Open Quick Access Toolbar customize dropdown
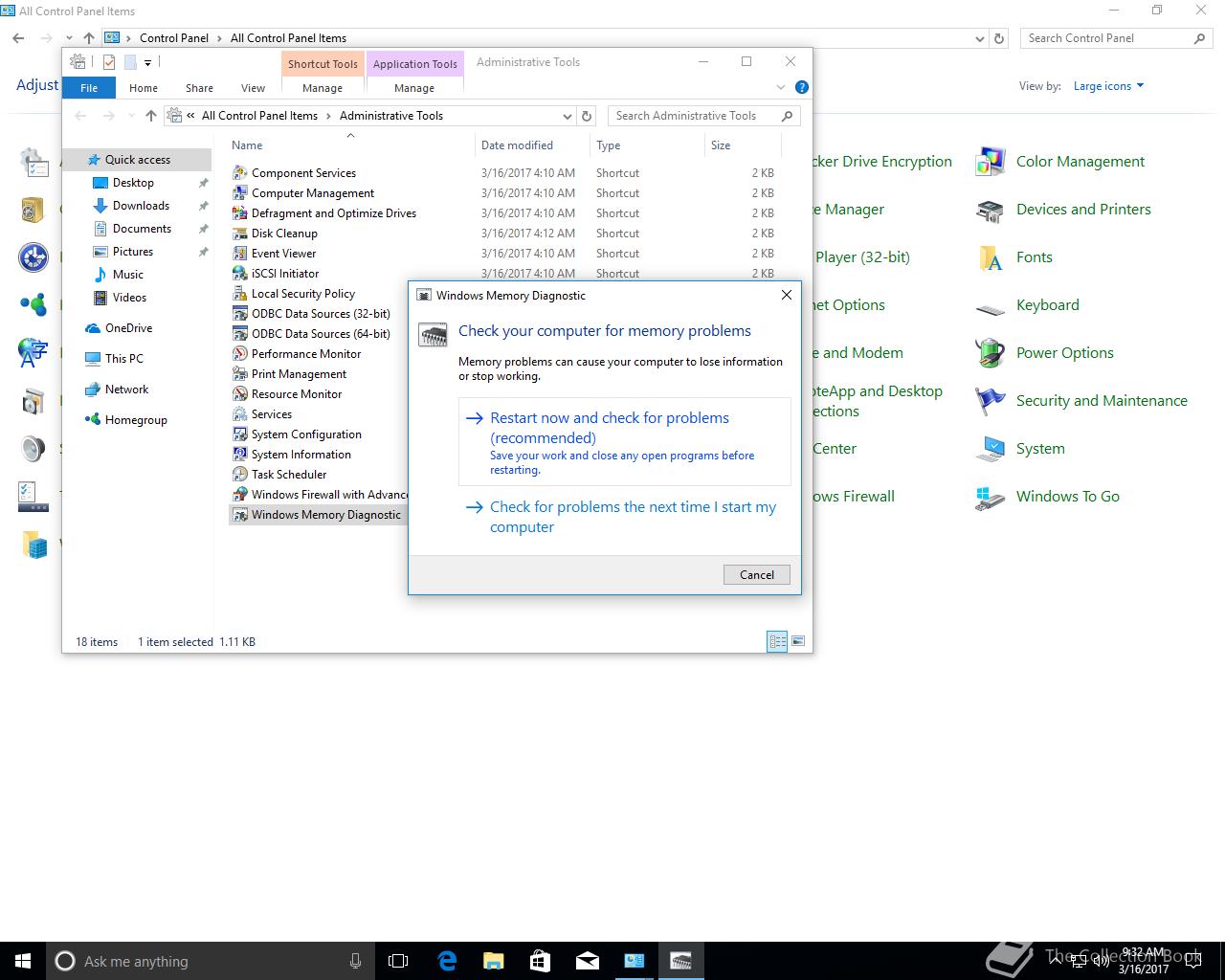 pyautogui.click(x=148, y=63)
